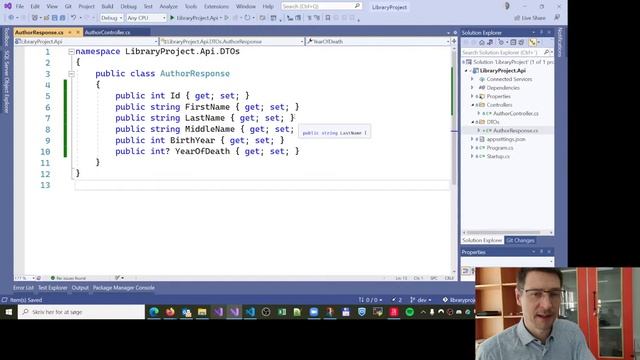The width and height of the screenshot is (640, 360).
Task: Click Search Solution Explorer field
Action: [x=507, y=52]
